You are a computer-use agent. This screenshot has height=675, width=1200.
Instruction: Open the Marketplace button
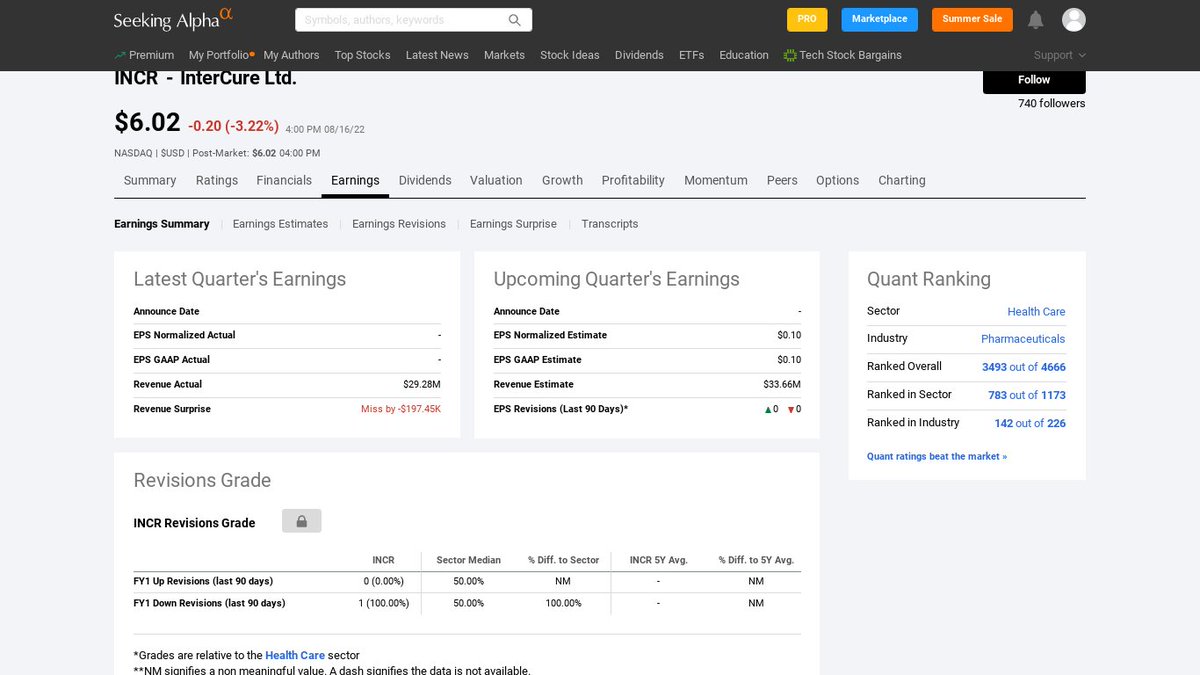coord(879,19)
